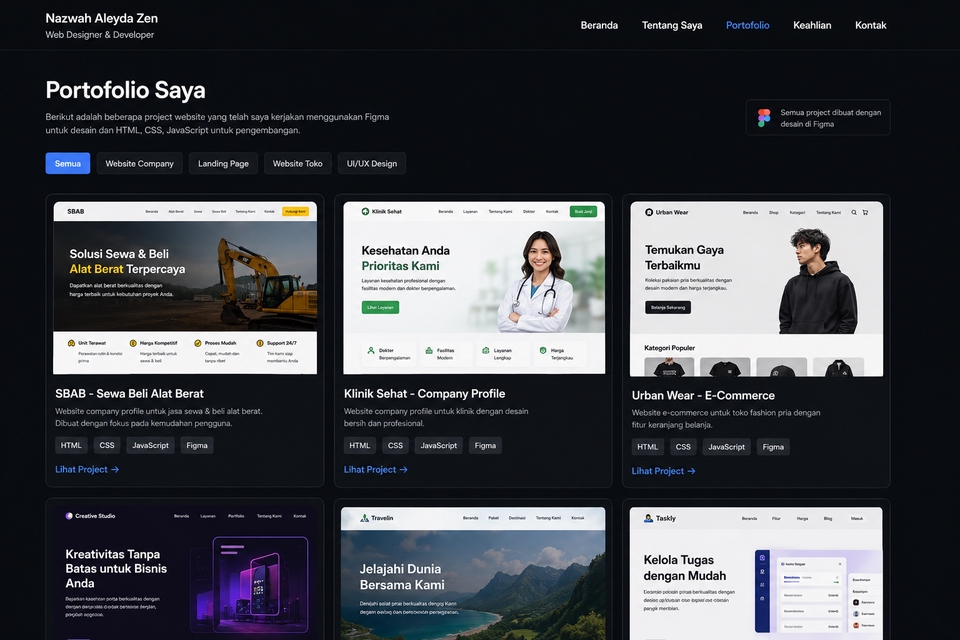The width and height of the screenshot is (960, 640).
Task: Click the Web Designer & Developer subtitle
Action: click(x=100, y=35)
